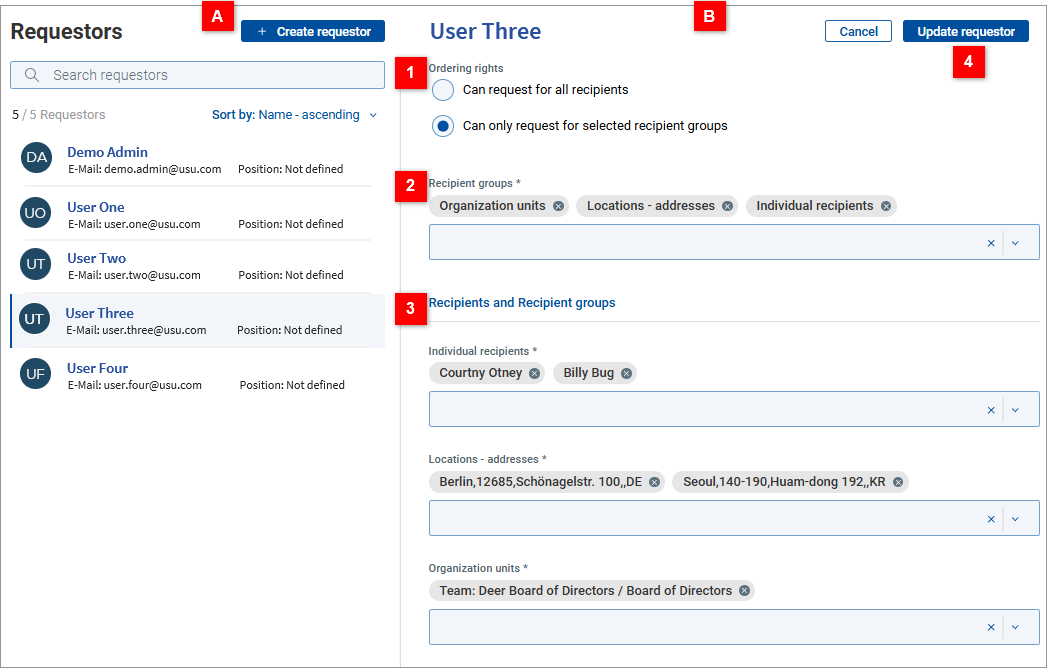1047x668 pixels.
Task: Cancel editing User Three
Action: [x=858, y=32]
